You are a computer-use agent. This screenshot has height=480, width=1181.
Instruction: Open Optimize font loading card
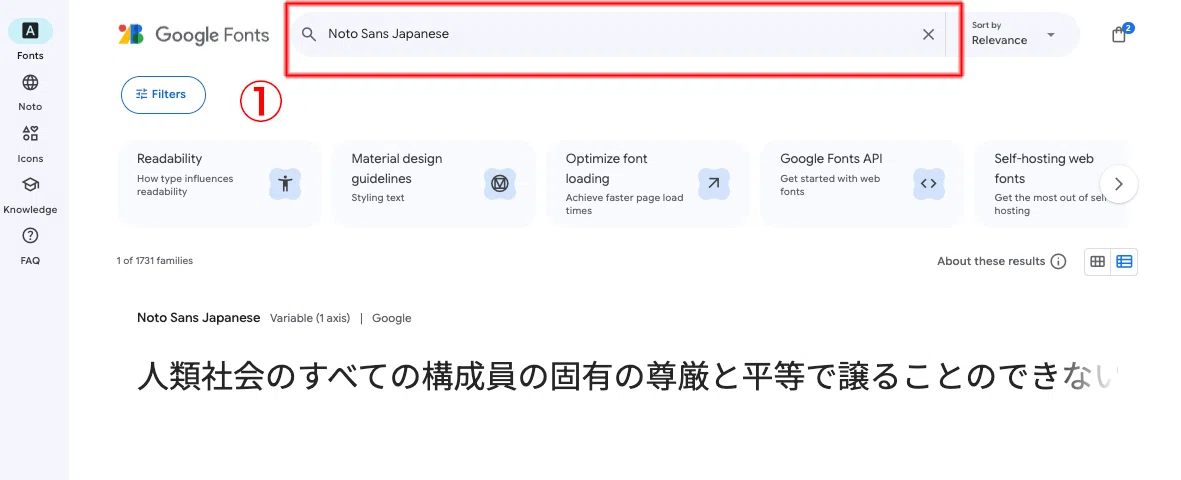click(x=648, y=184)
